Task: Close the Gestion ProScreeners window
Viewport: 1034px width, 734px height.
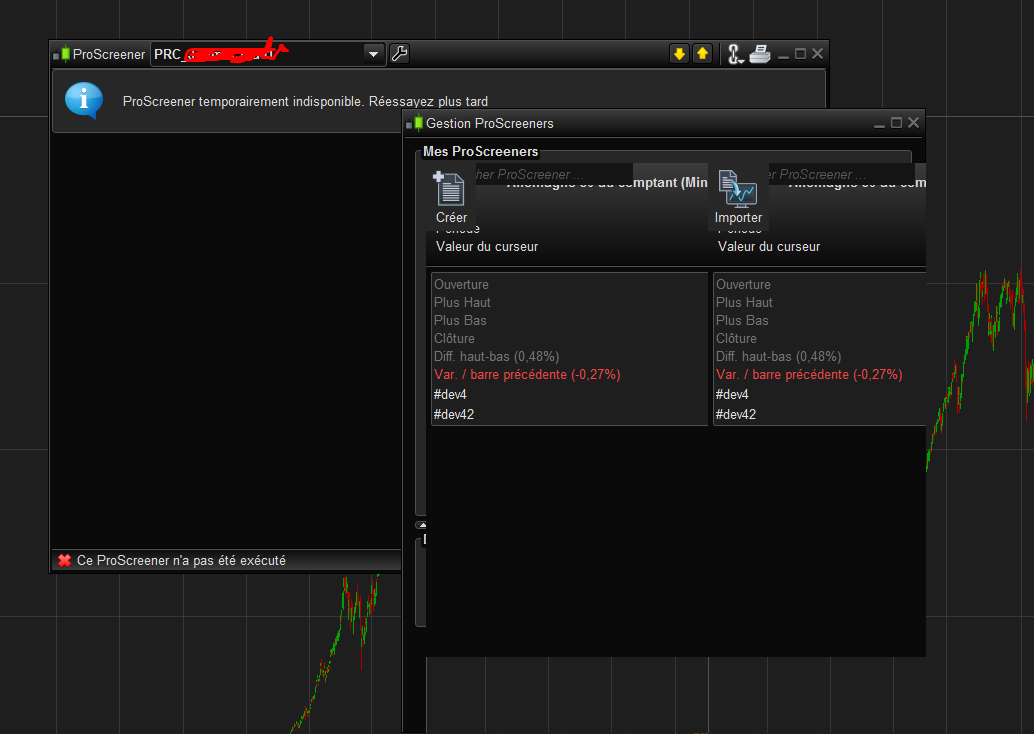Action: (x=913, y=123)
